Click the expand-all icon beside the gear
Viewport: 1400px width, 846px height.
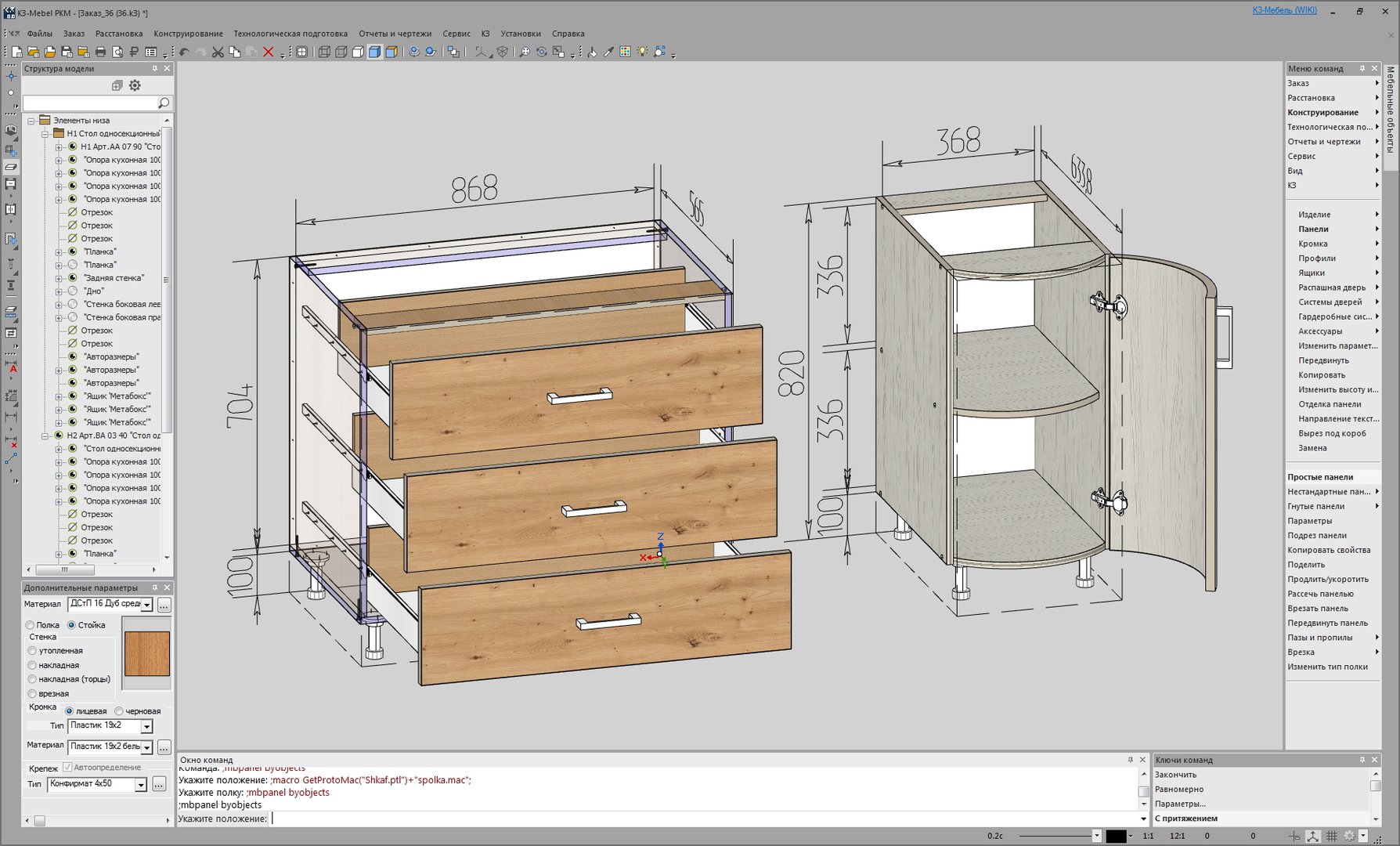[117, 85]
